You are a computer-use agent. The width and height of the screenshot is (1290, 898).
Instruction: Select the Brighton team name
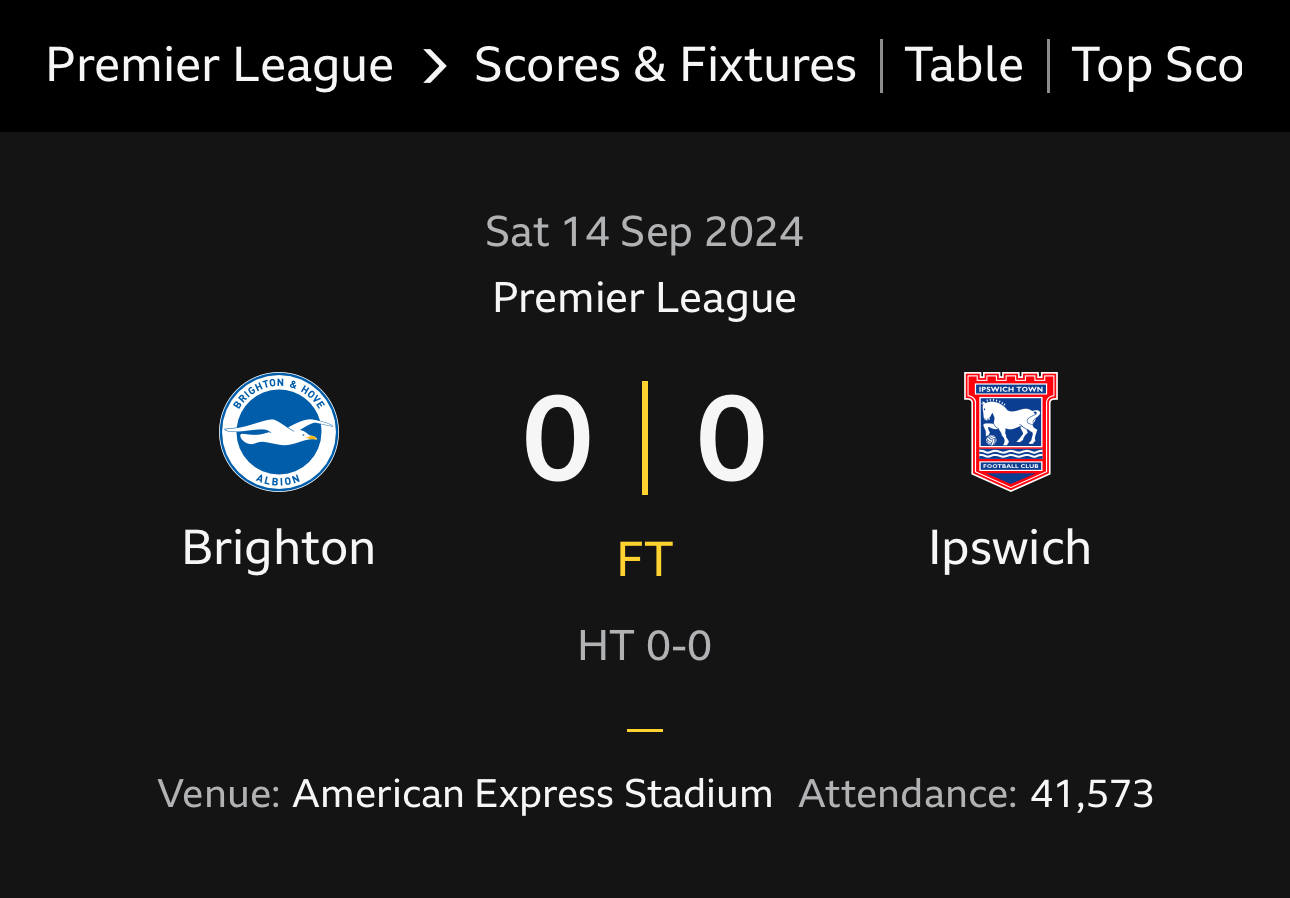(x=279, y=548)
